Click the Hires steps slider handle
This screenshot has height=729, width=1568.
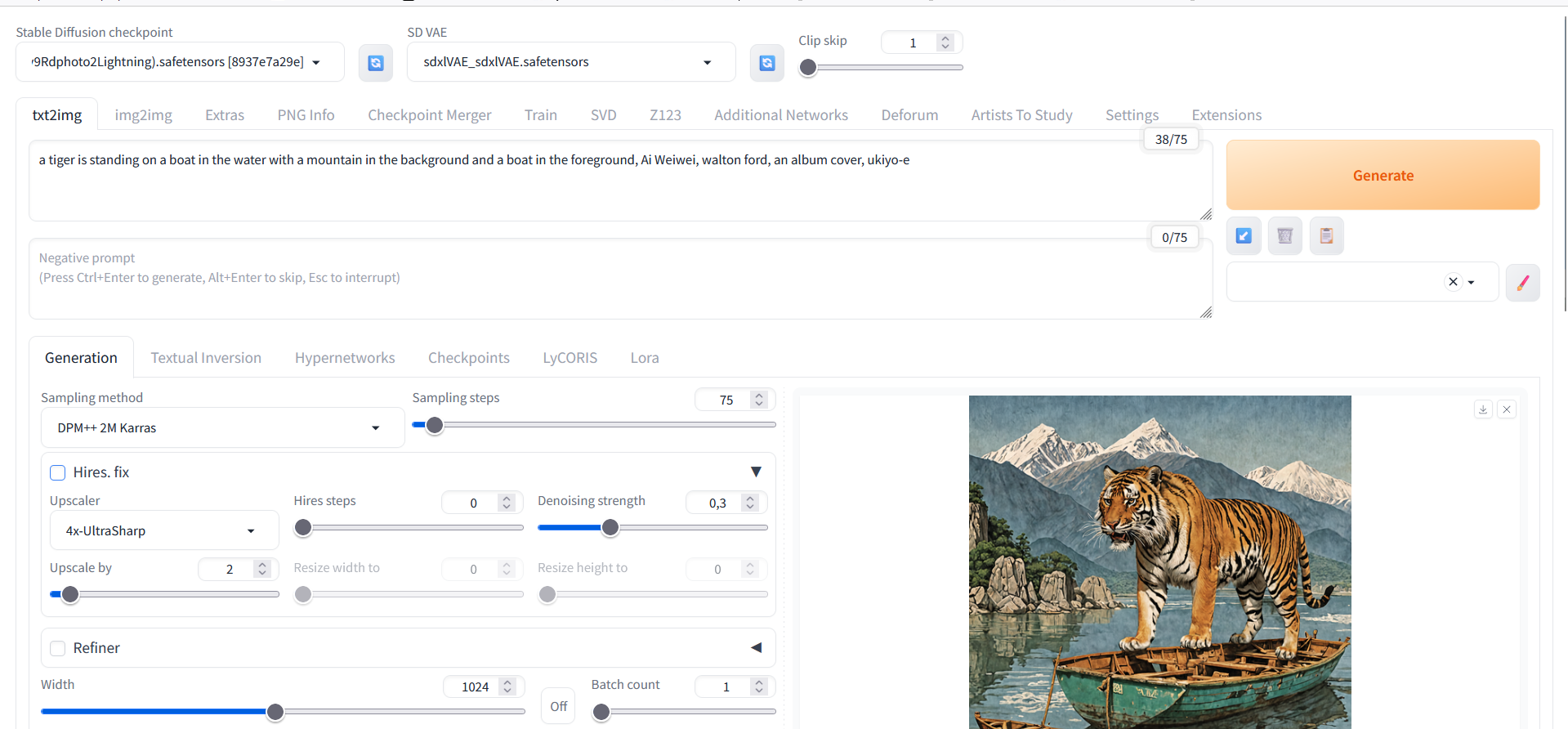[x=303, y=528]
